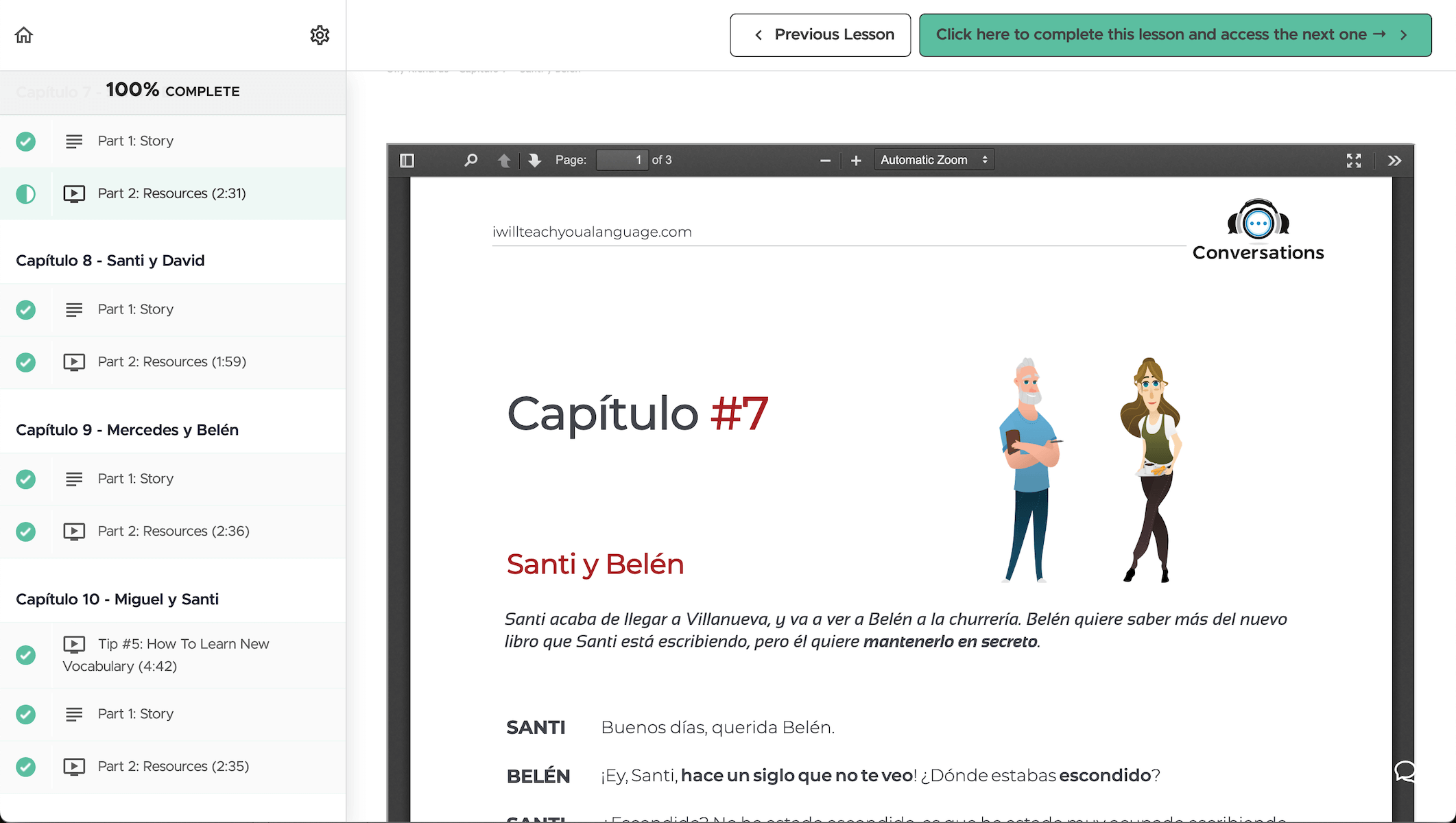
Task: Collapse the Capítulo 10 section header
Action: pyautogui.click(x=117, y=598)
